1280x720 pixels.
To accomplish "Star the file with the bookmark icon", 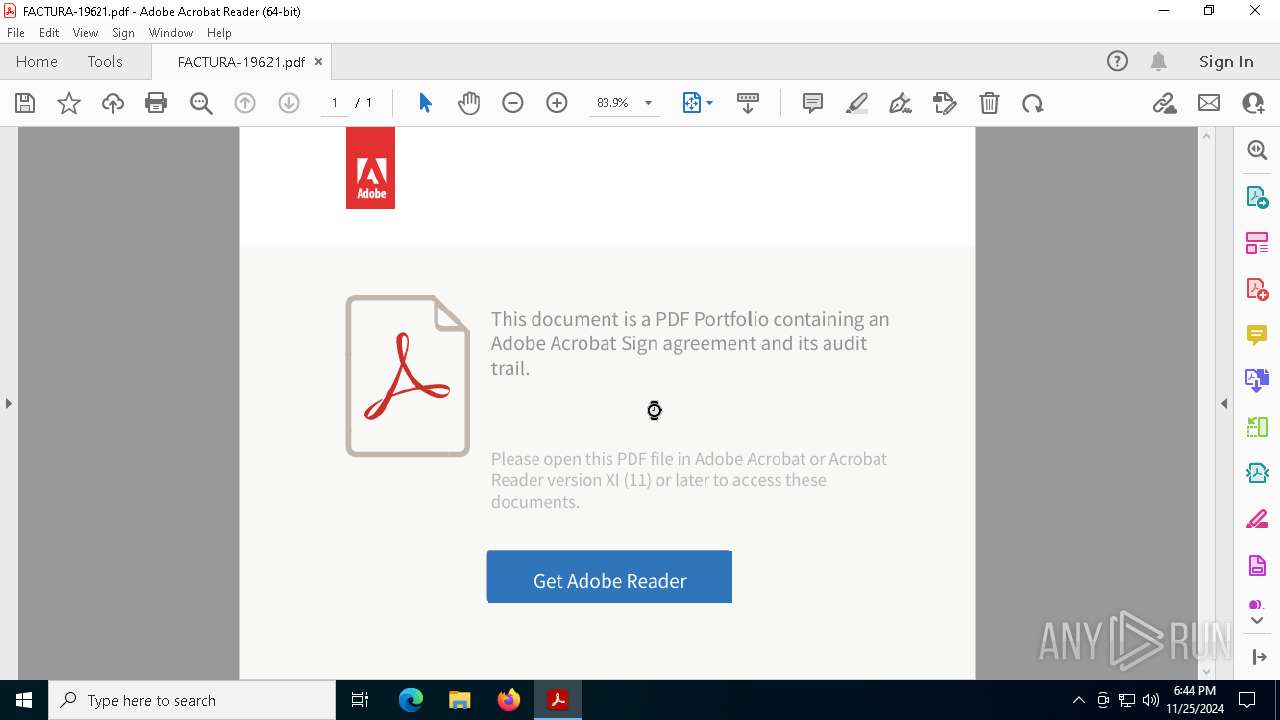I will [69, 103].
